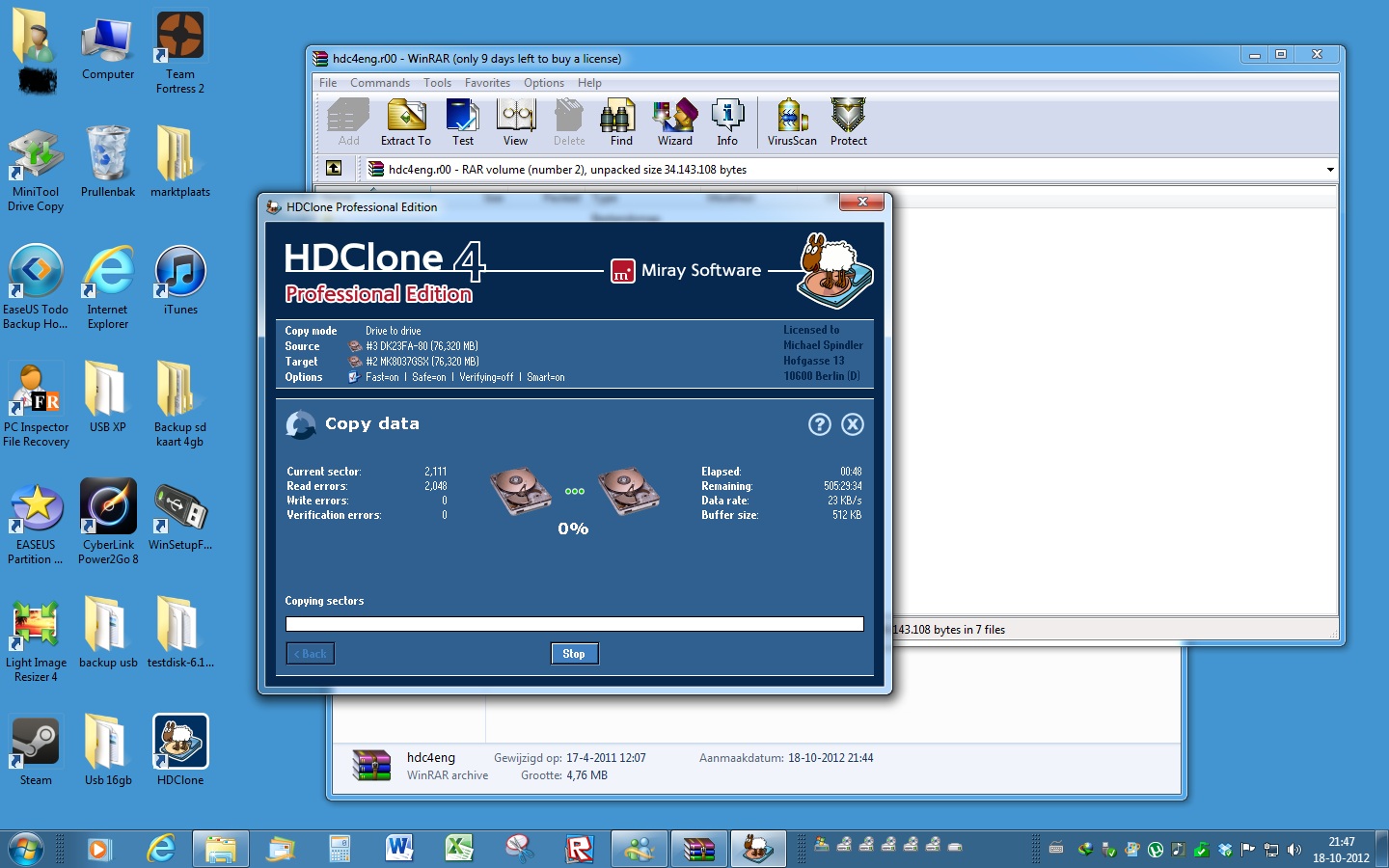Select the Light Image Resizer 4 icon

(x=36, y=640)
